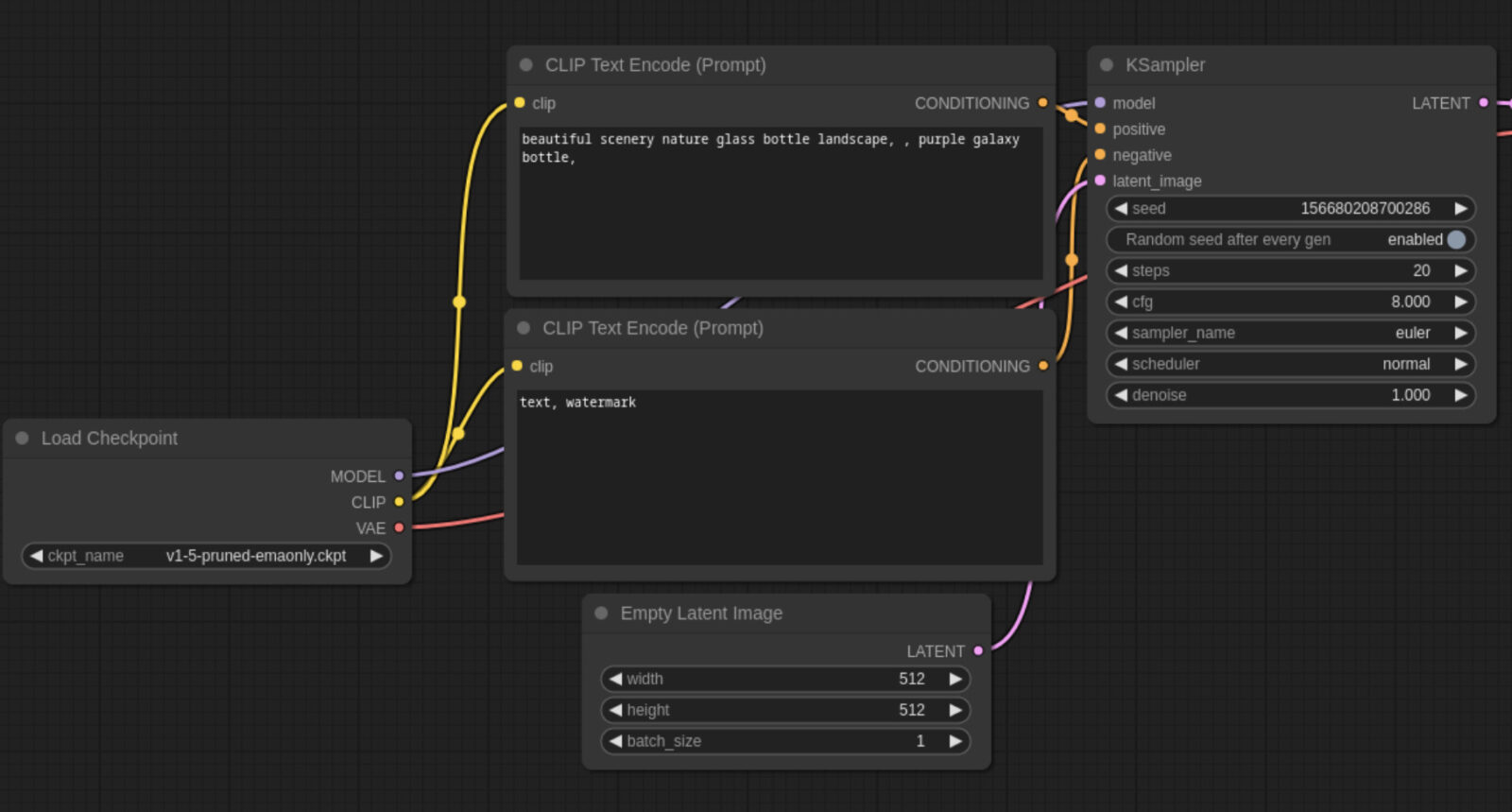Click the seed number field

tap(1290, 209)
